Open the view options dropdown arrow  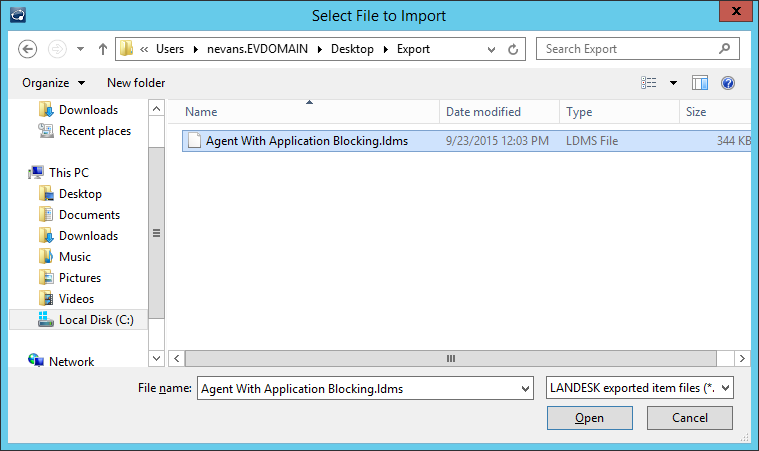[673, 83]
